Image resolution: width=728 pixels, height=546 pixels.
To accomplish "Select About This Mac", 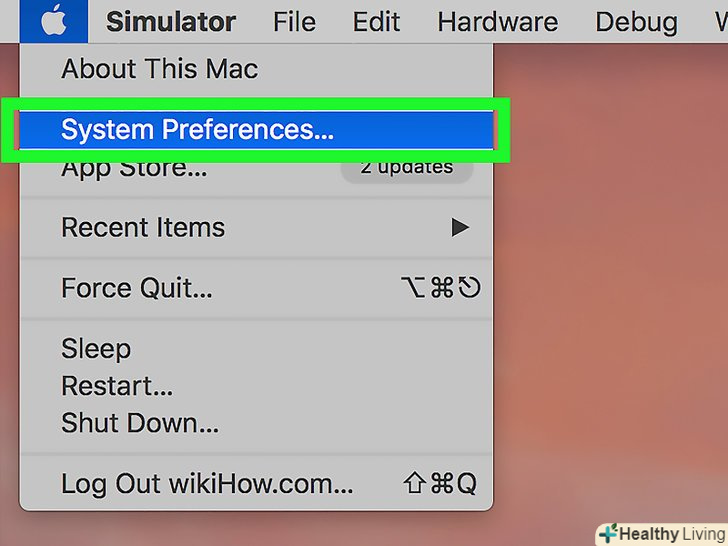I will [x=160, y=69].
